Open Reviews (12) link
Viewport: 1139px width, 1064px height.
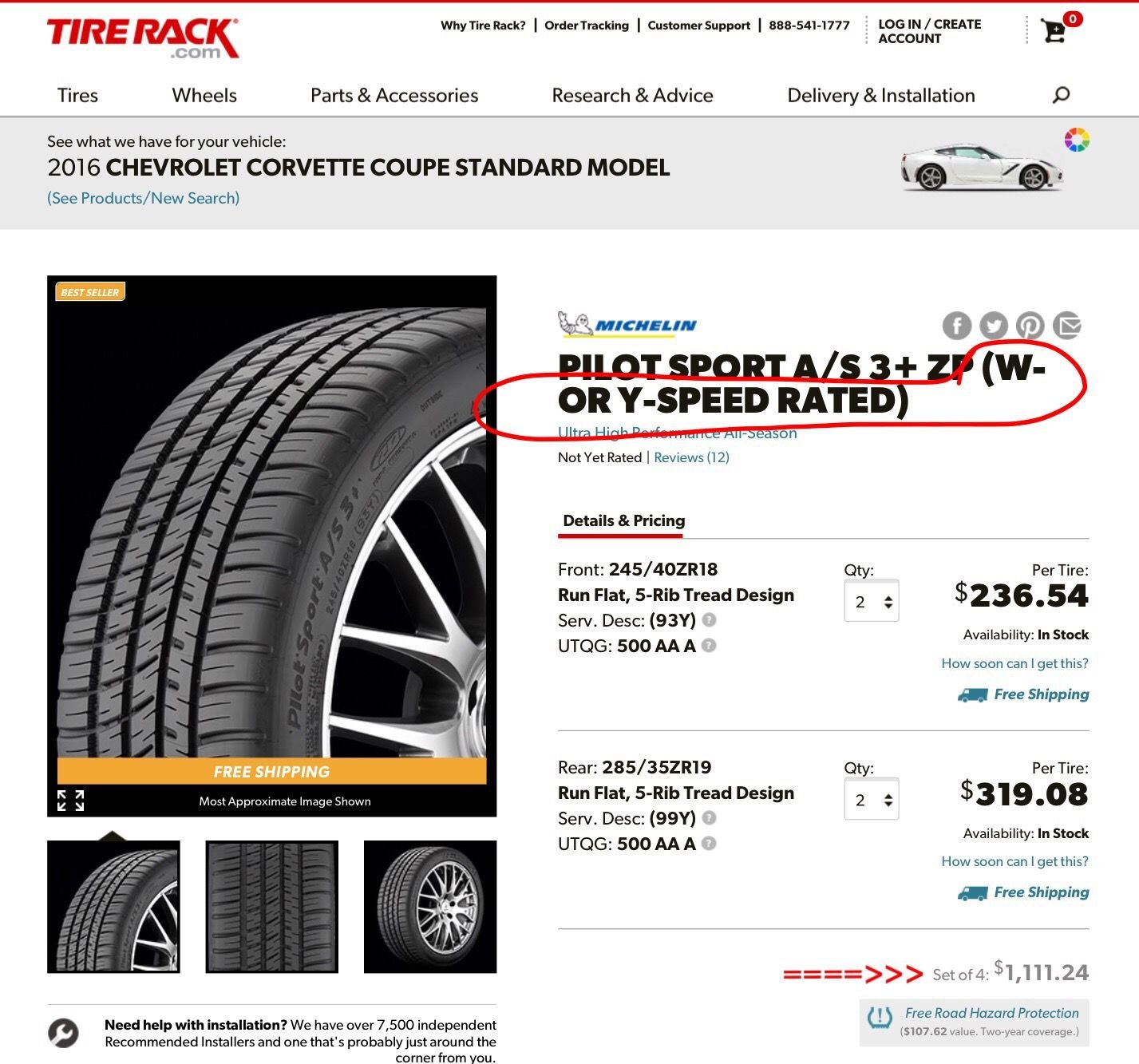pos(691,457)
